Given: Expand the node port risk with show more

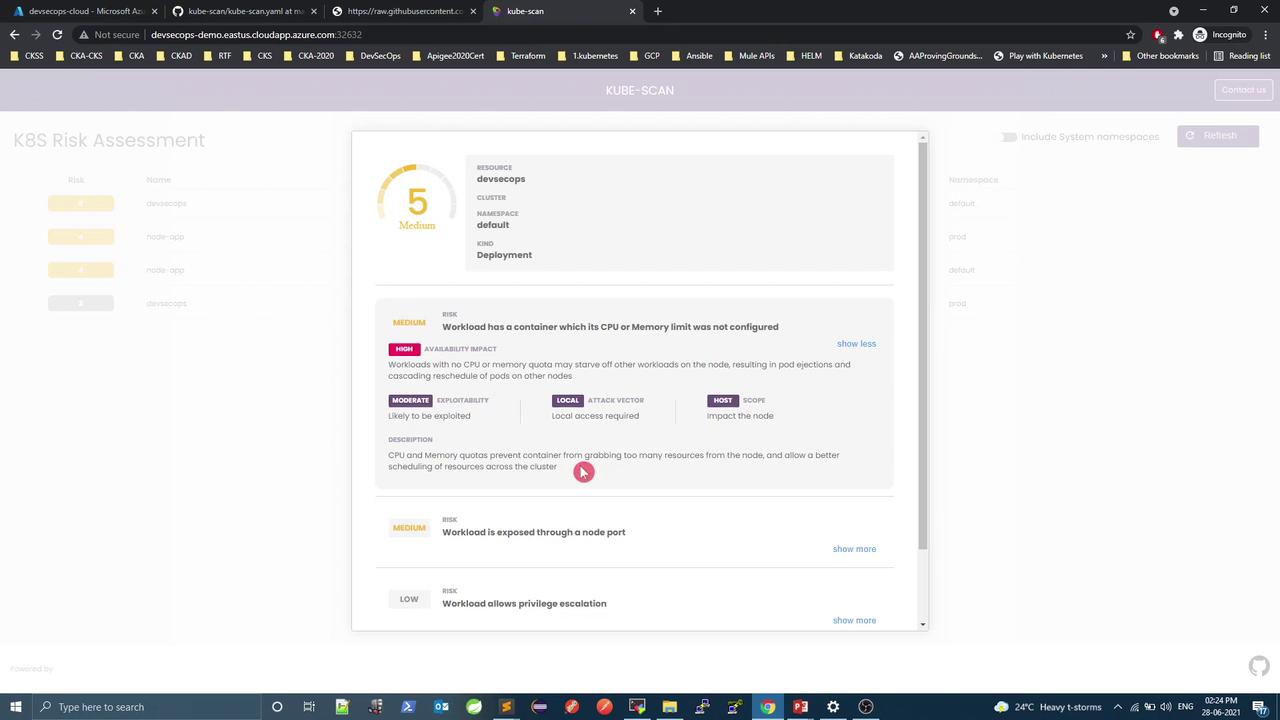Looking at the screenshot, I should (x=854, y=549).
